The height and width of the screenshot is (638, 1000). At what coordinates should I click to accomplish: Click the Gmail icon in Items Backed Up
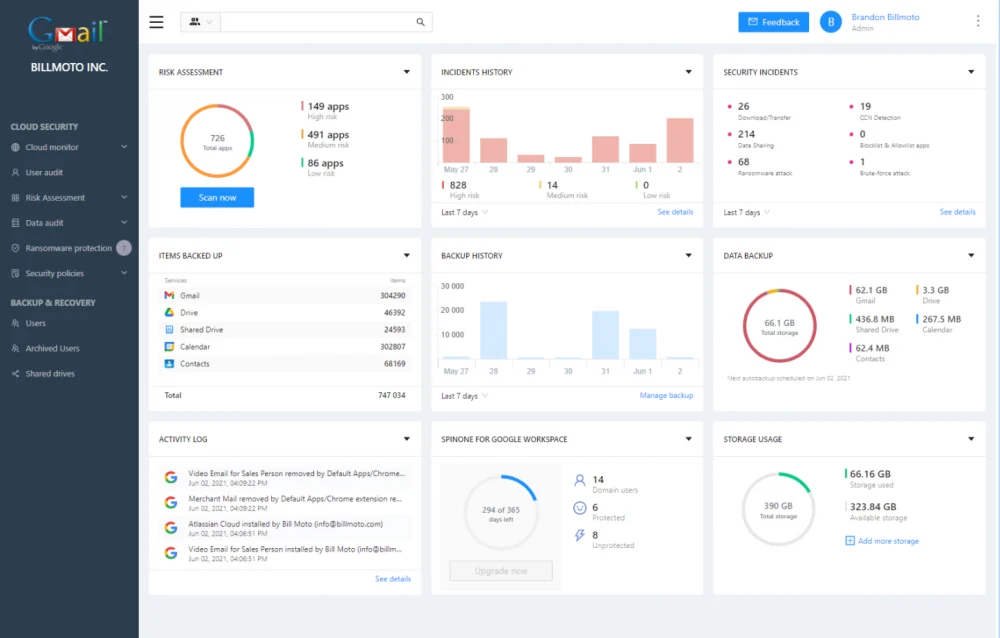[169, 295]
